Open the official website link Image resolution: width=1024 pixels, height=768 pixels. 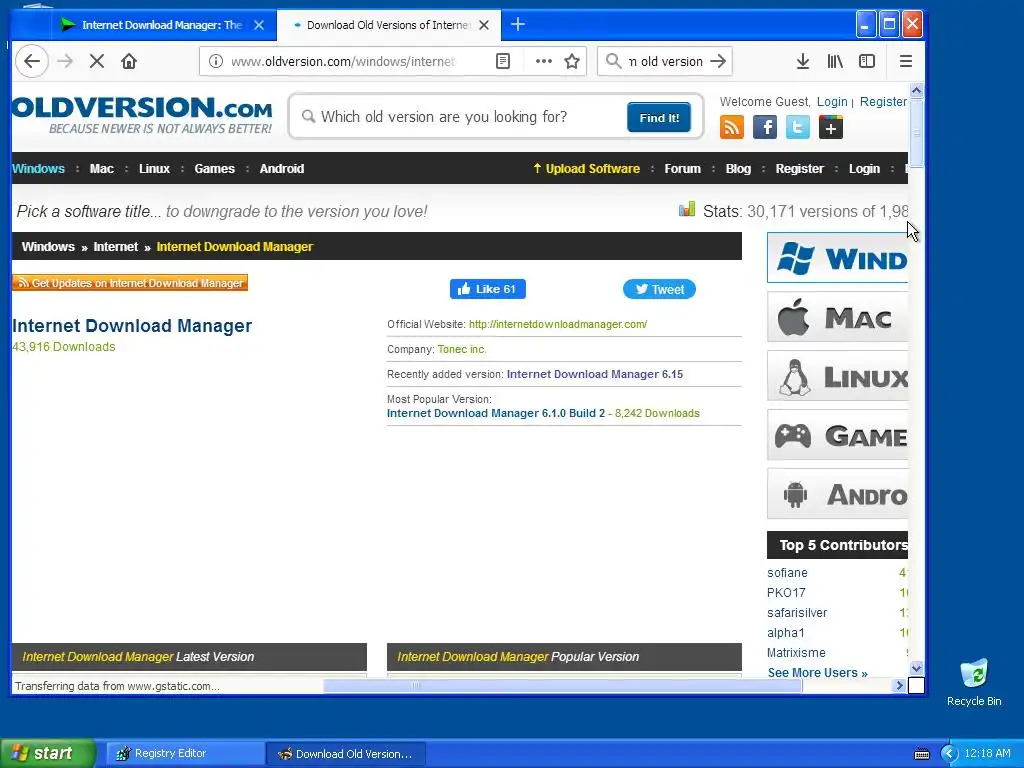pyautogui.click(x=558, y=324)
